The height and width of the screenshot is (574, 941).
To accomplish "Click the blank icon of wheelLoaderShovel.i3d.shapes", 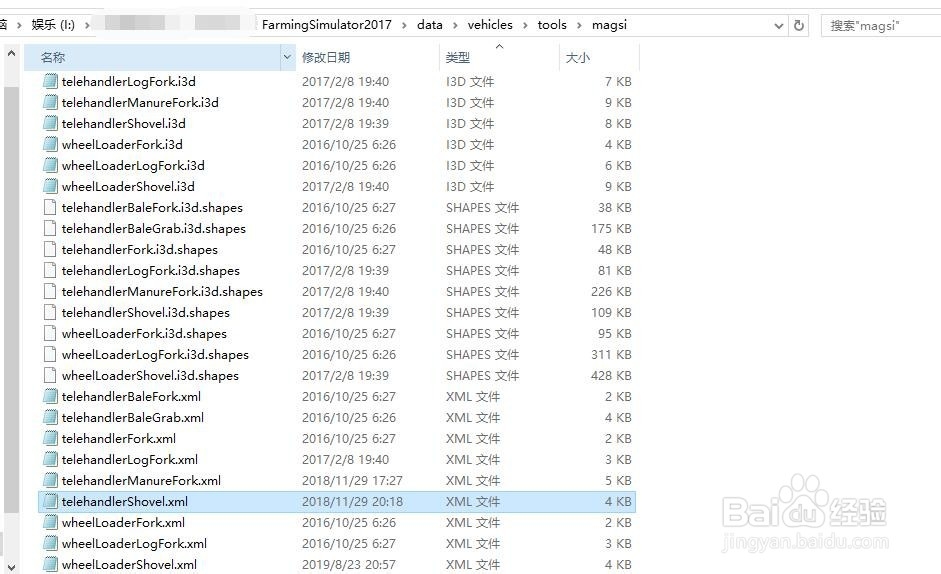I will coord(50,375).
